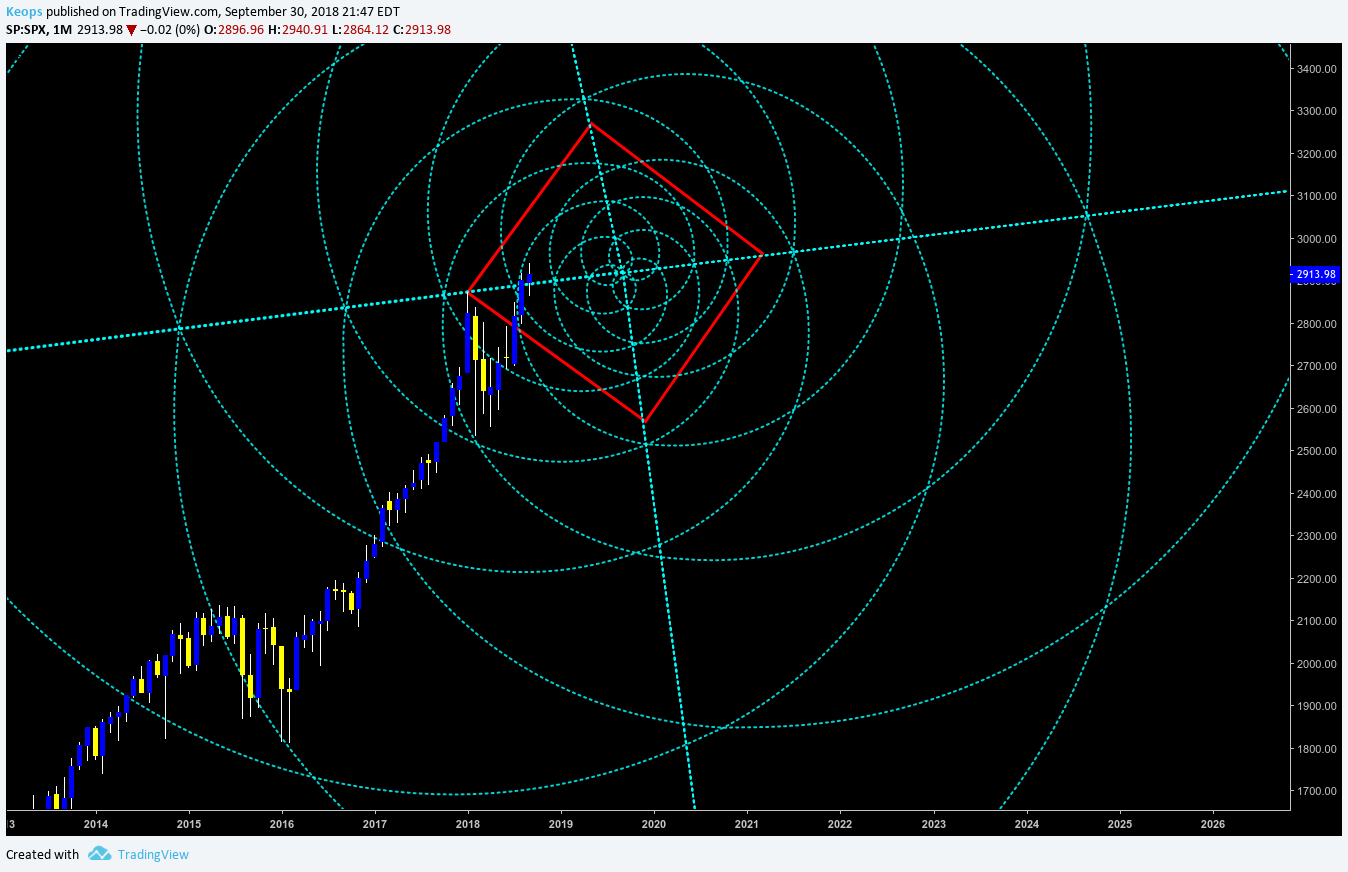Viewport: 1348px width, 872px height.
Task: Click the 3100.00 price axis label
Action: point(1317,196)
